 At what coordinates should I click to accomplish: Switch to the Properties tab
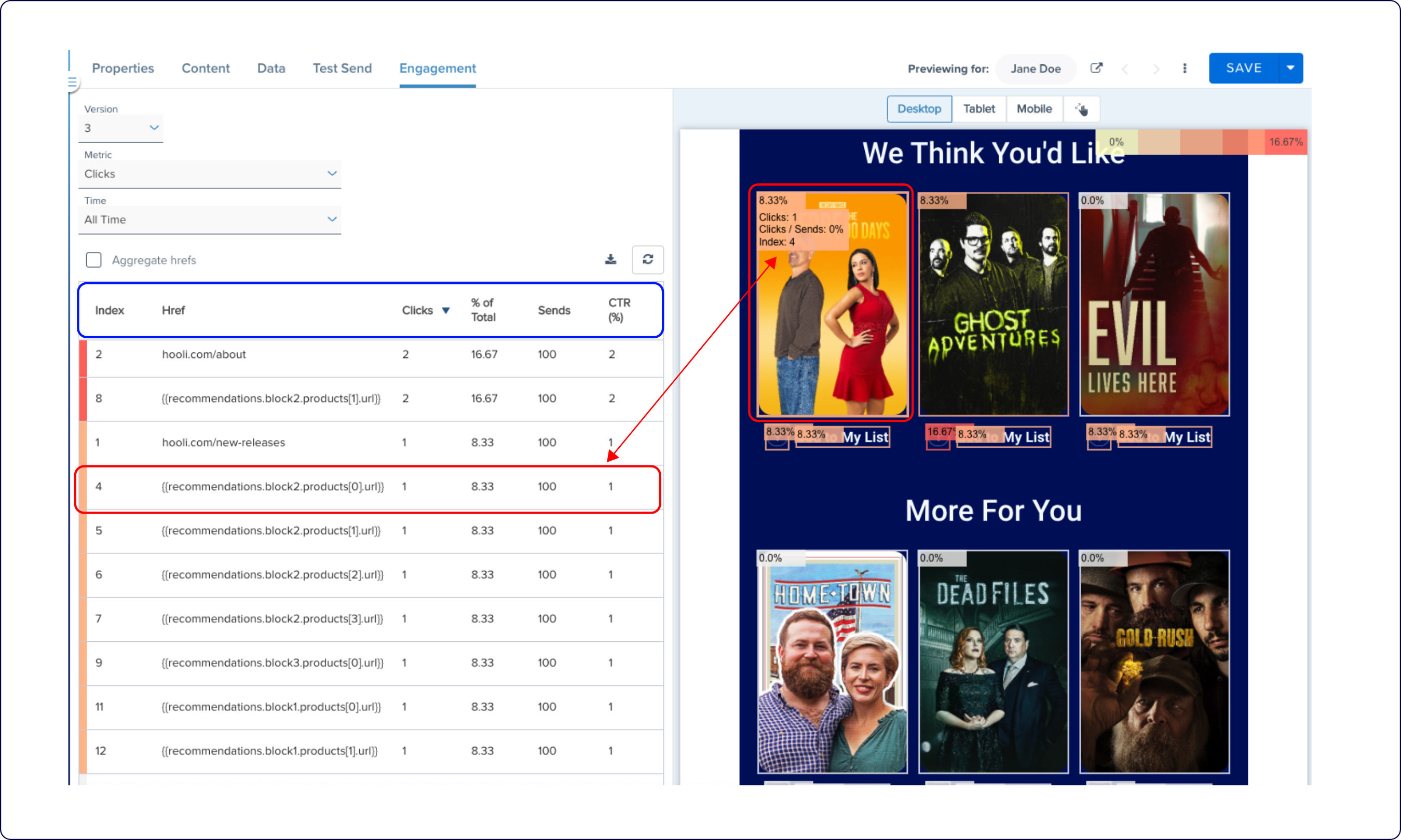(x=123, y=68)
